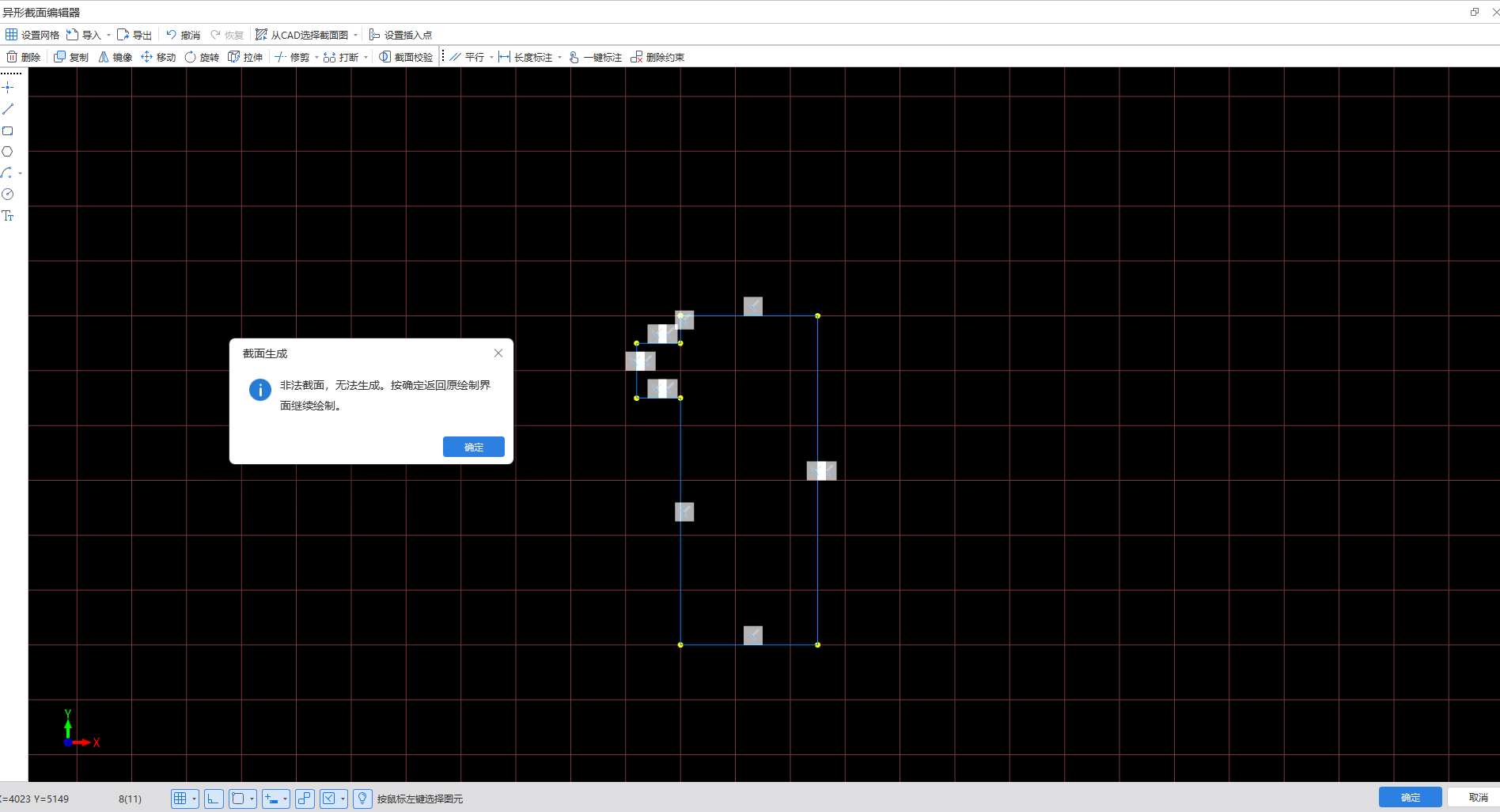The width and height of the screenshot is (1500, 812).
Task: Open the 设置网格 grid settings tool
Action: pyautogui.click(x=32, y=35)
